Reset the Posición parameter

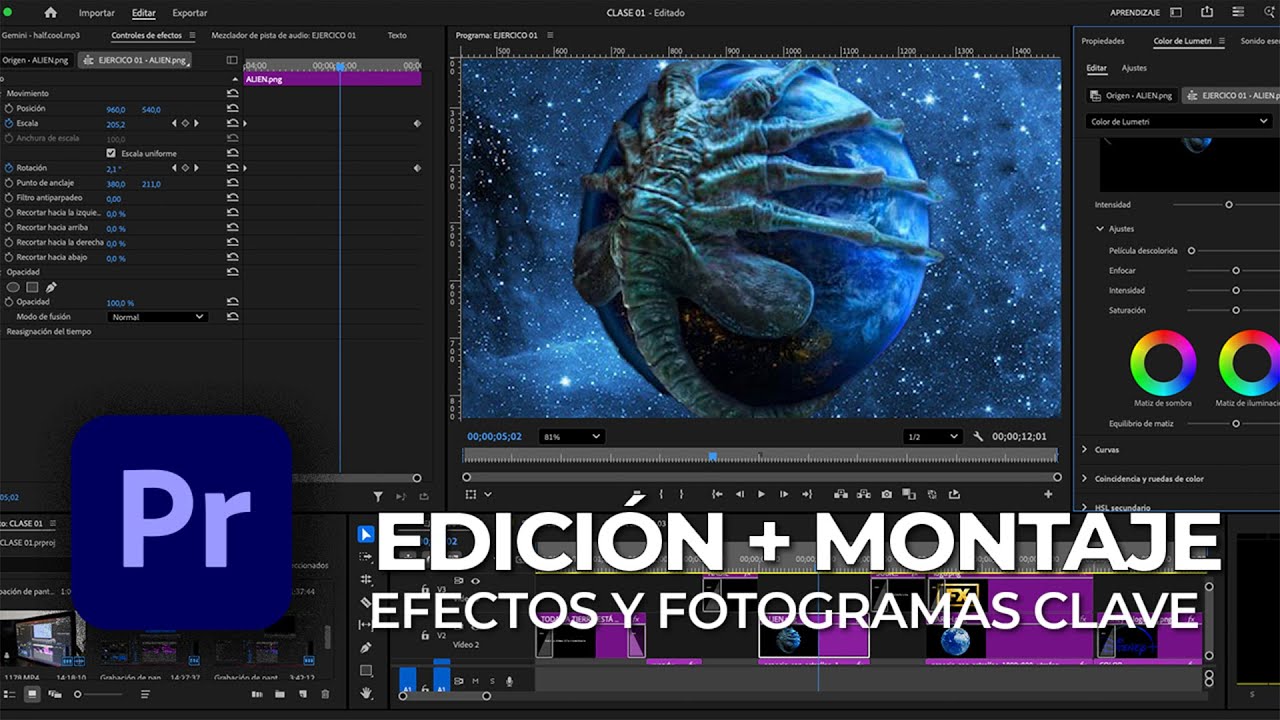point(232,109)
